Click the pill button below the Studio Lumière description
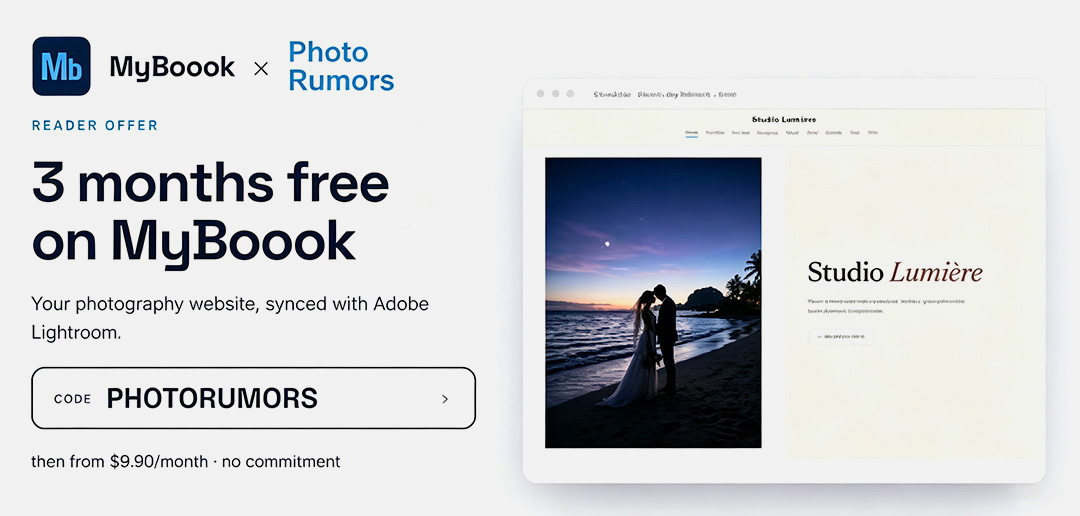The width and height of the screenshot is (1080, 516). point(841,337)
